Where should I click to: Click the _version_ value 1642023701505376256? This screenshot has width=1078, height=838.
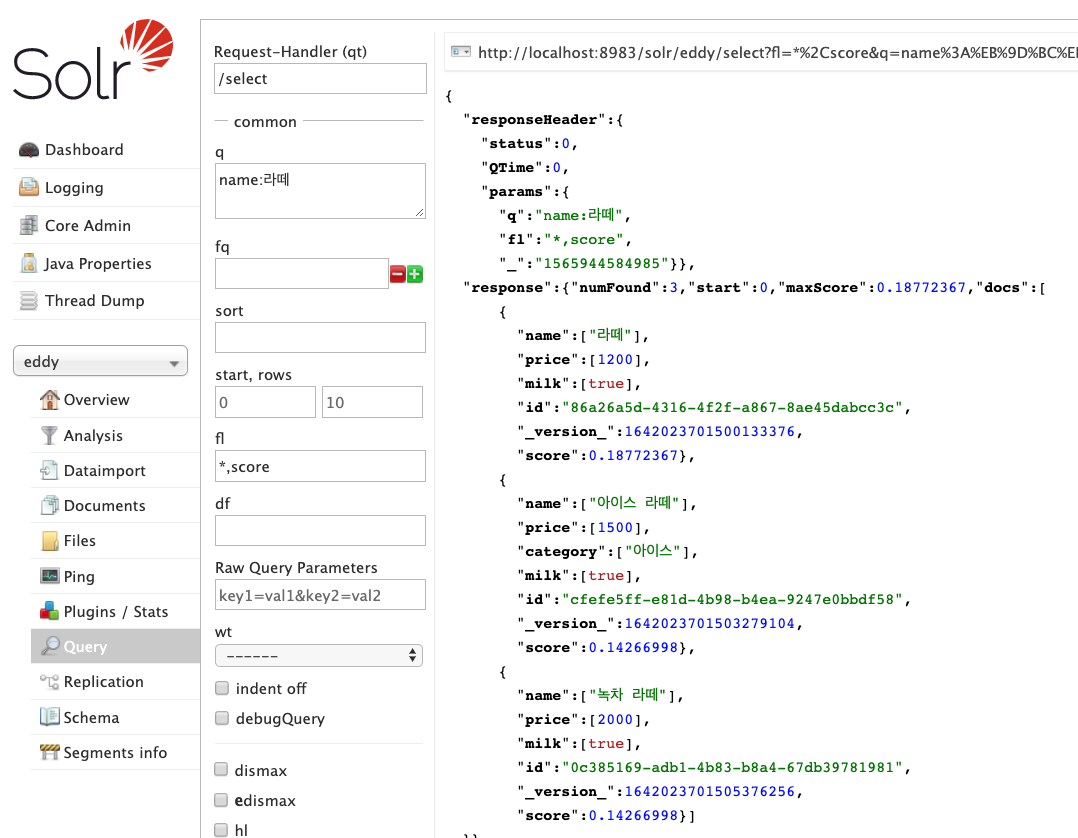tap(710, 791)
